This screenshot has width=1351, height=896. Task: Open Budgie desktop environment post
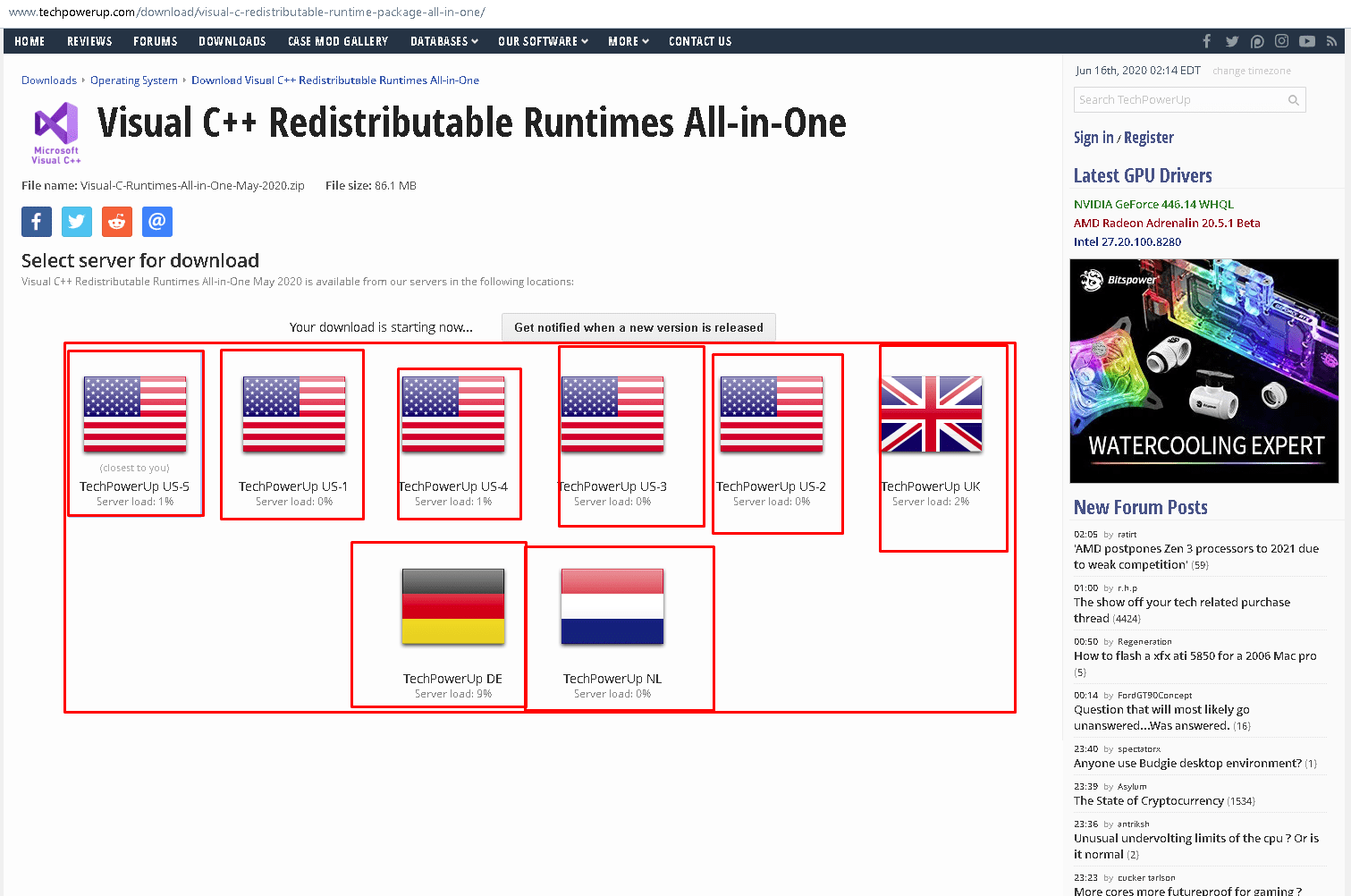[x=1187, y=763]
